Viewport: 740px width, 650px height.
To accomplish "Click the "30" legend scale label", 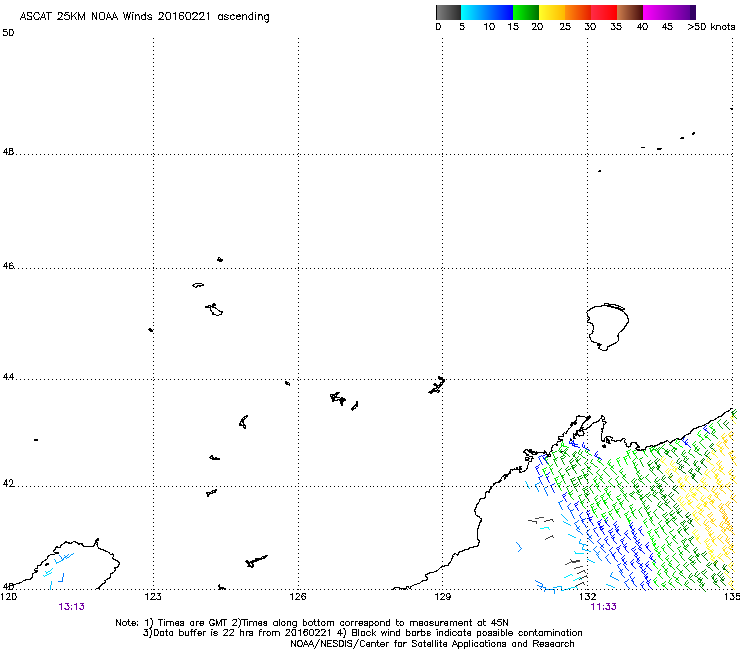I will (x=590, y=27).
